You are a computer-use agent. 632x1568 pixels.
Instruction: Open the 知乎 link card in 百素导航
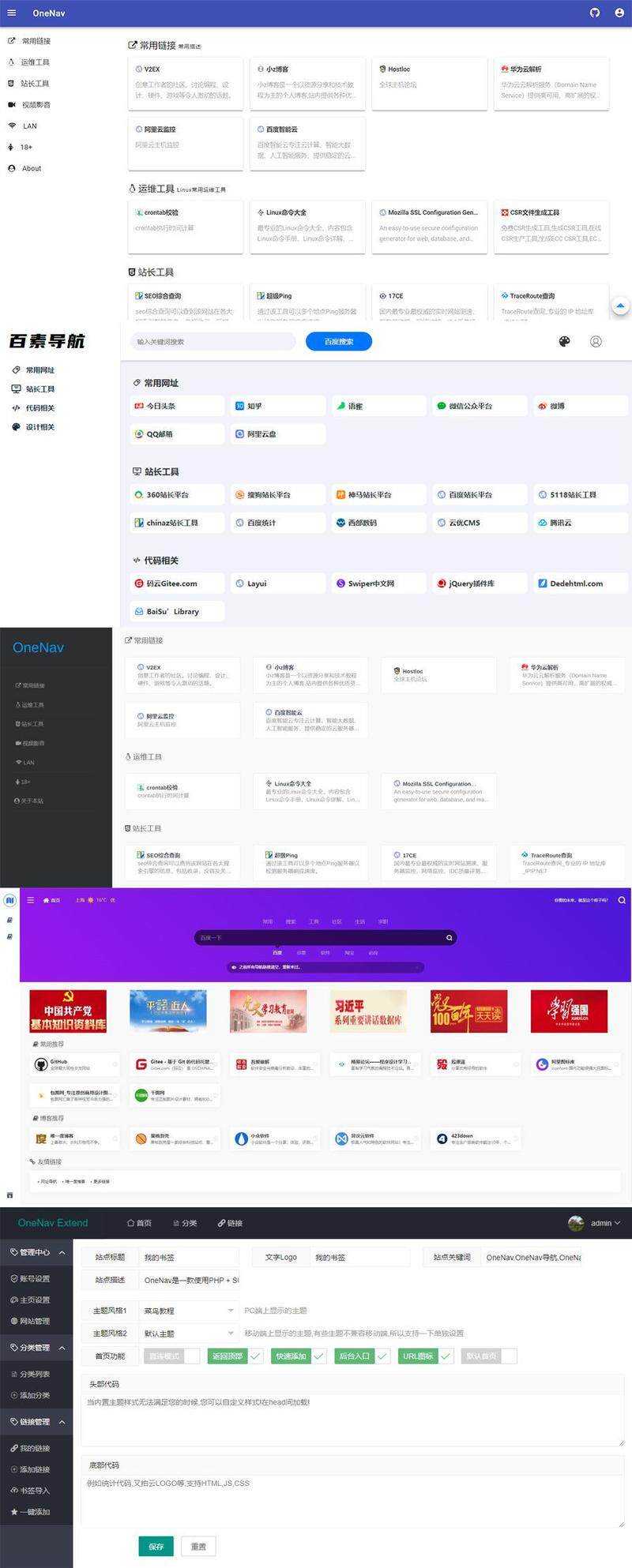click(x=278, y=406)
